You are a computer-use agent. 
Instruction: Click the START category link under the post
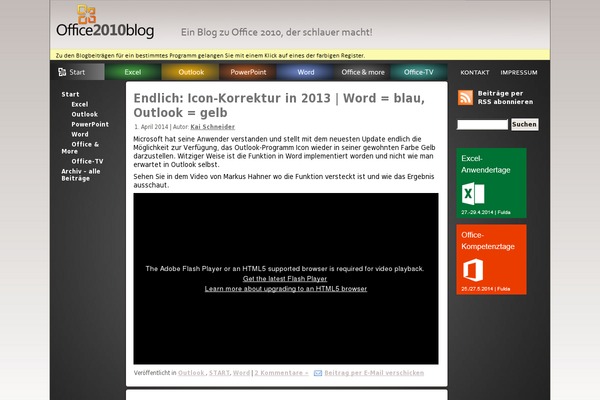(x=219, y=373)
